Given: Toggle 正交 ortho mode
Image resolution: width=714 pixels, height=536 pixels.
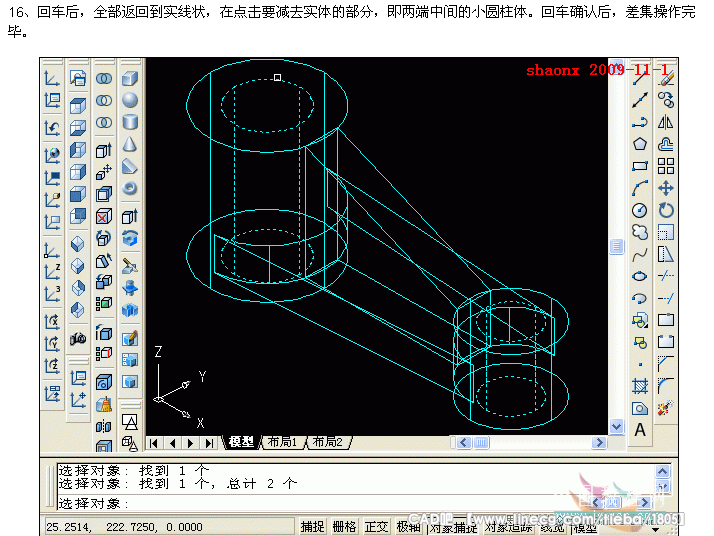Looking at the screenshot, I should (x=377, y=527).
